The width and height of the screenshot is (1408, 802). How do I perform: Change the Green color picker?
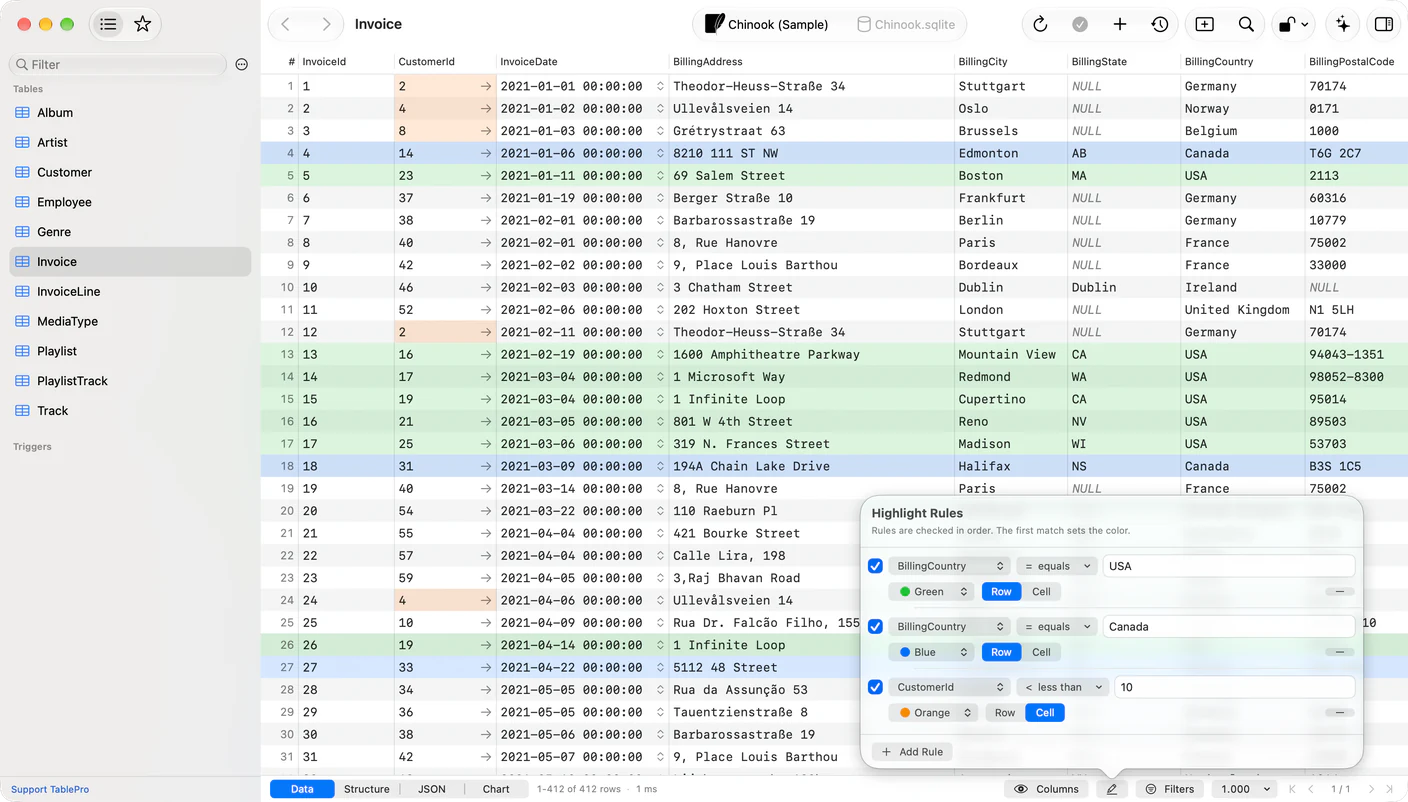[931, 592]
